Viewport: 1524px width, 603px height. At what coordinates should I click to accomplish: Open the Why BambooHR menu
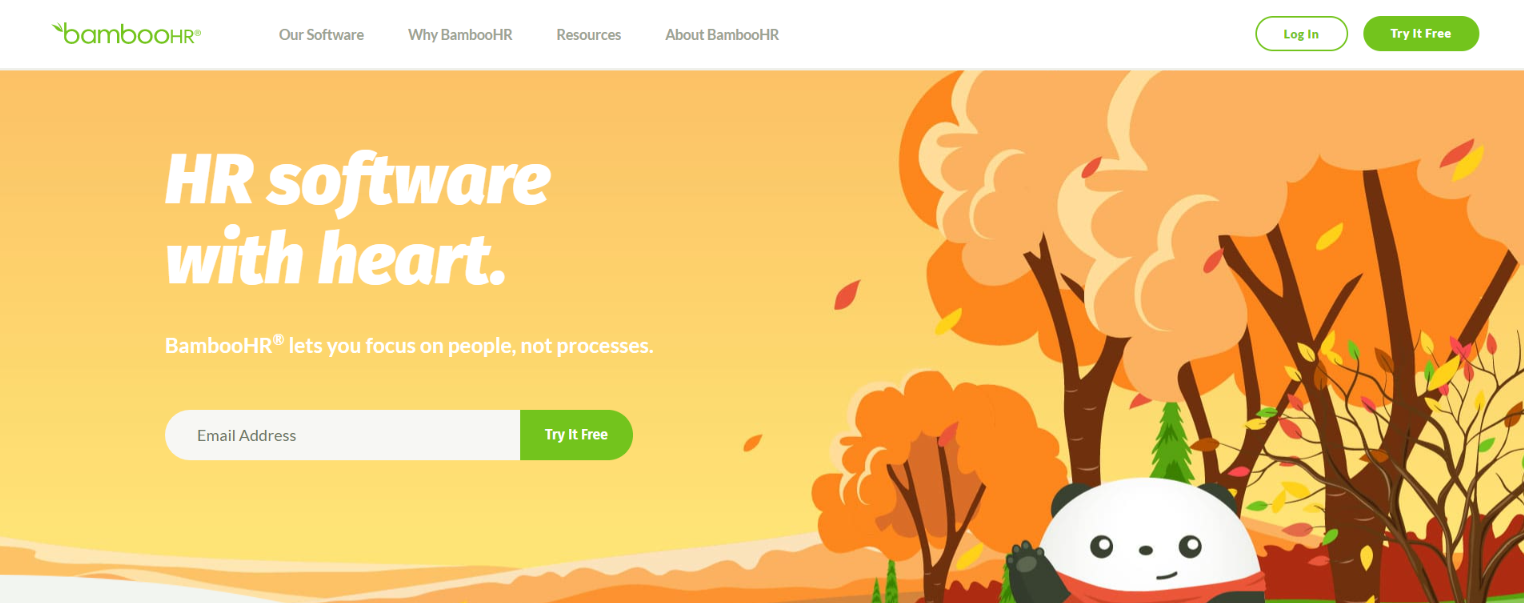pyautogui.click(x=460, y=34)
